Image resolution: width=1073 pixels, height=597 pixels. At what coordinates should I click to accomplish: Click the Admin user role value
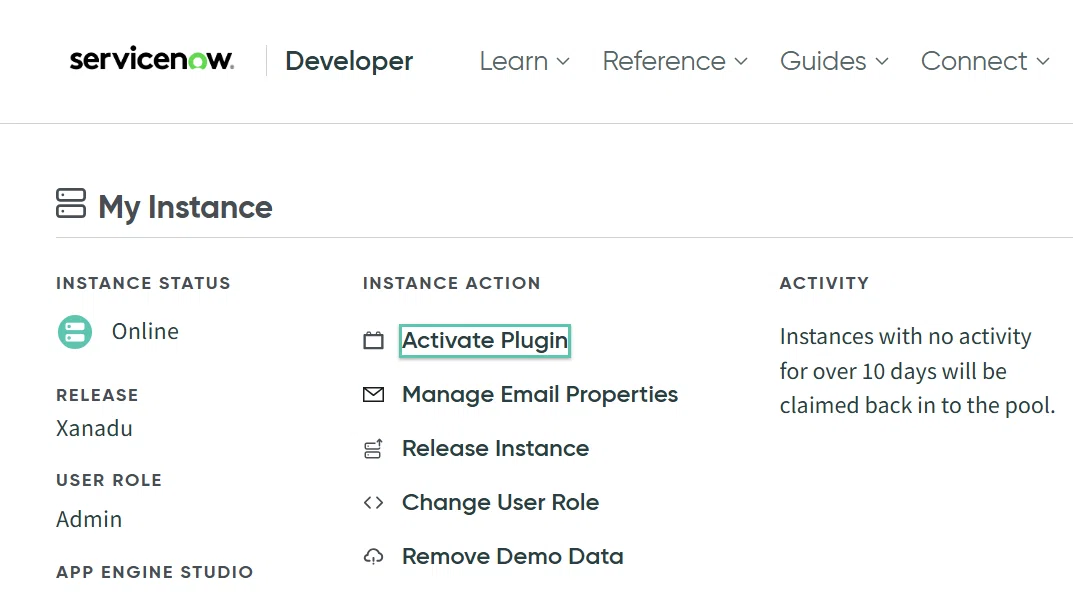point(89,520)
